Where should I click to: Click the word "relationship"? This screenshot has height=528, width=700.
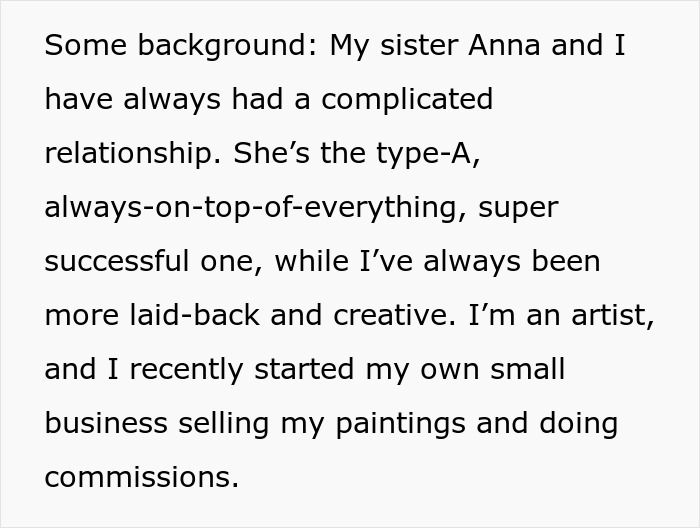tap(133, 154)
